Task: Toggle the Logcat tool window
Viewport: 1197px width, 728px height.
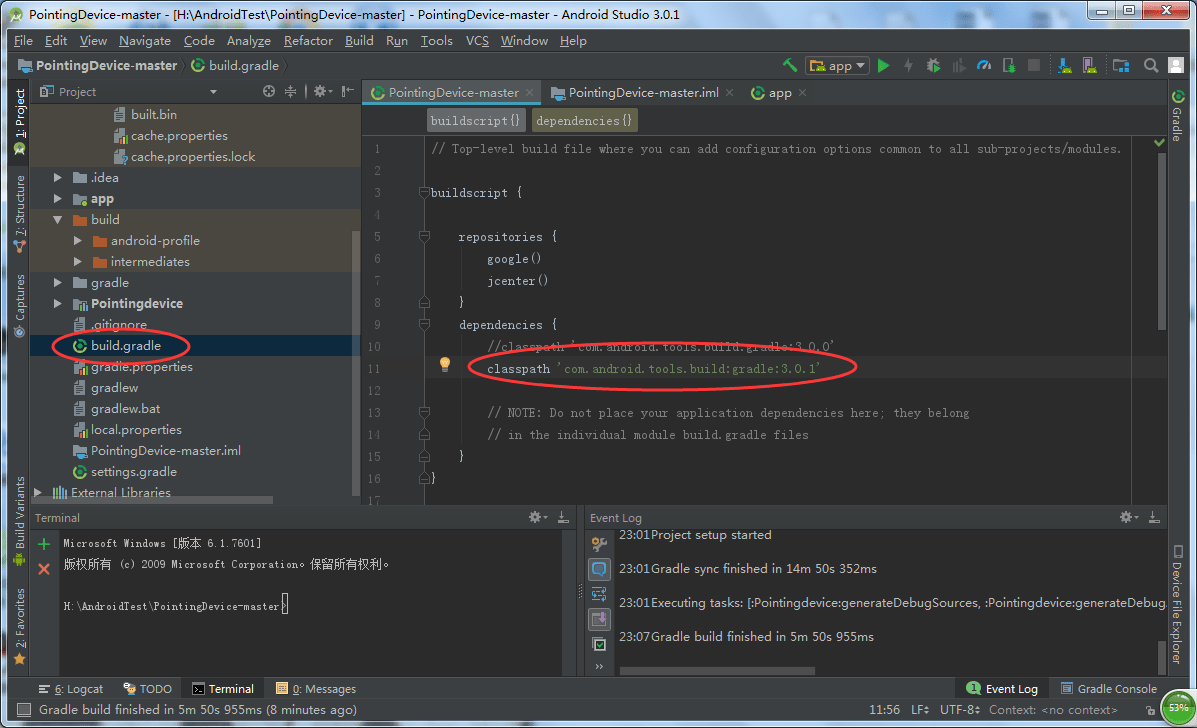Action: (70, 688)
